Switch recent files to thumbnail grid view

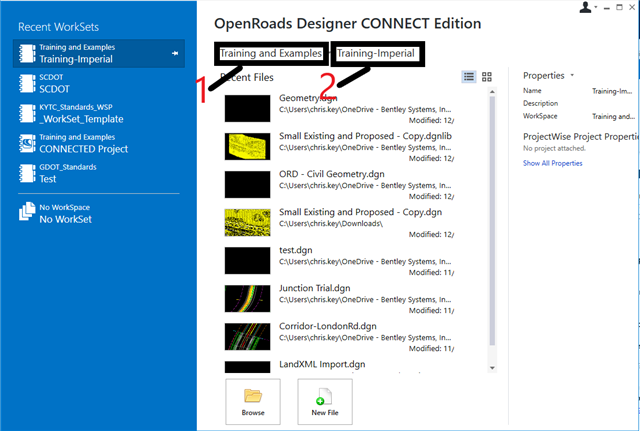[487, 77]
